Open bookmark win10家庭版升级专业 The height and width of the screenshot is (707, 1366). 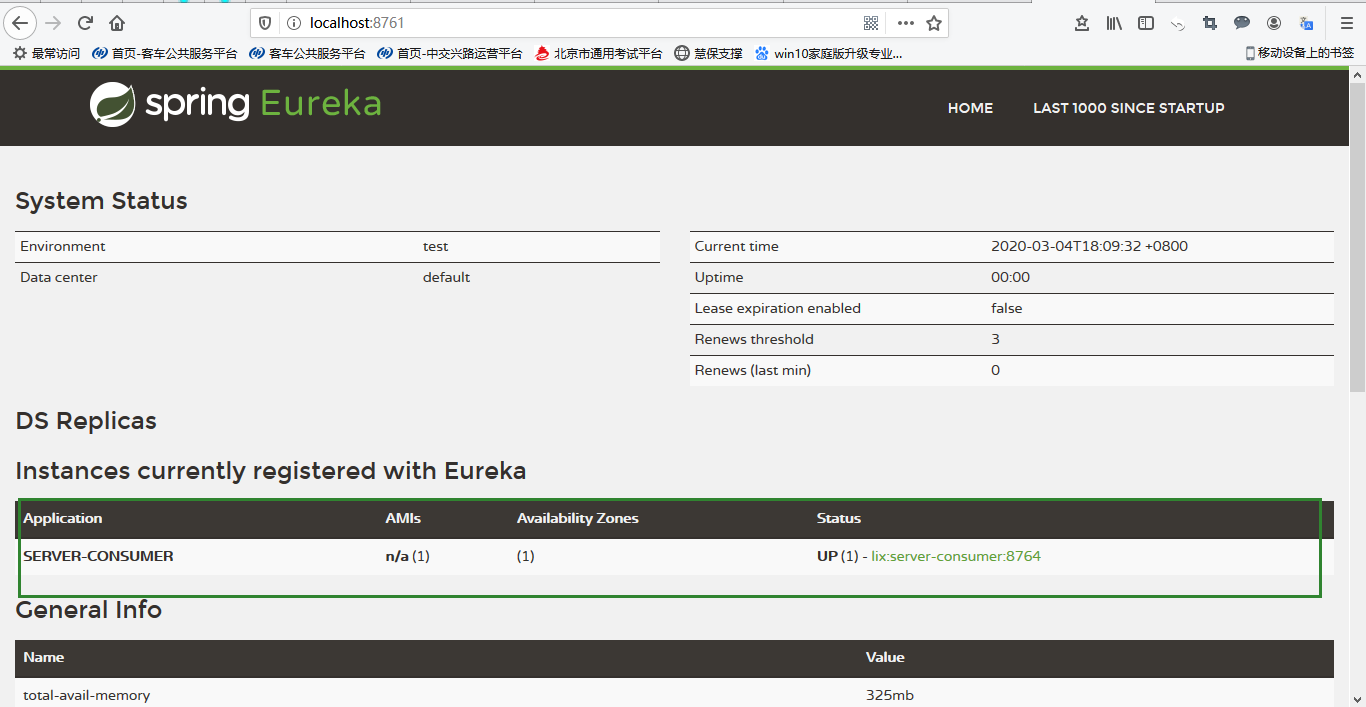coord(828,53)
